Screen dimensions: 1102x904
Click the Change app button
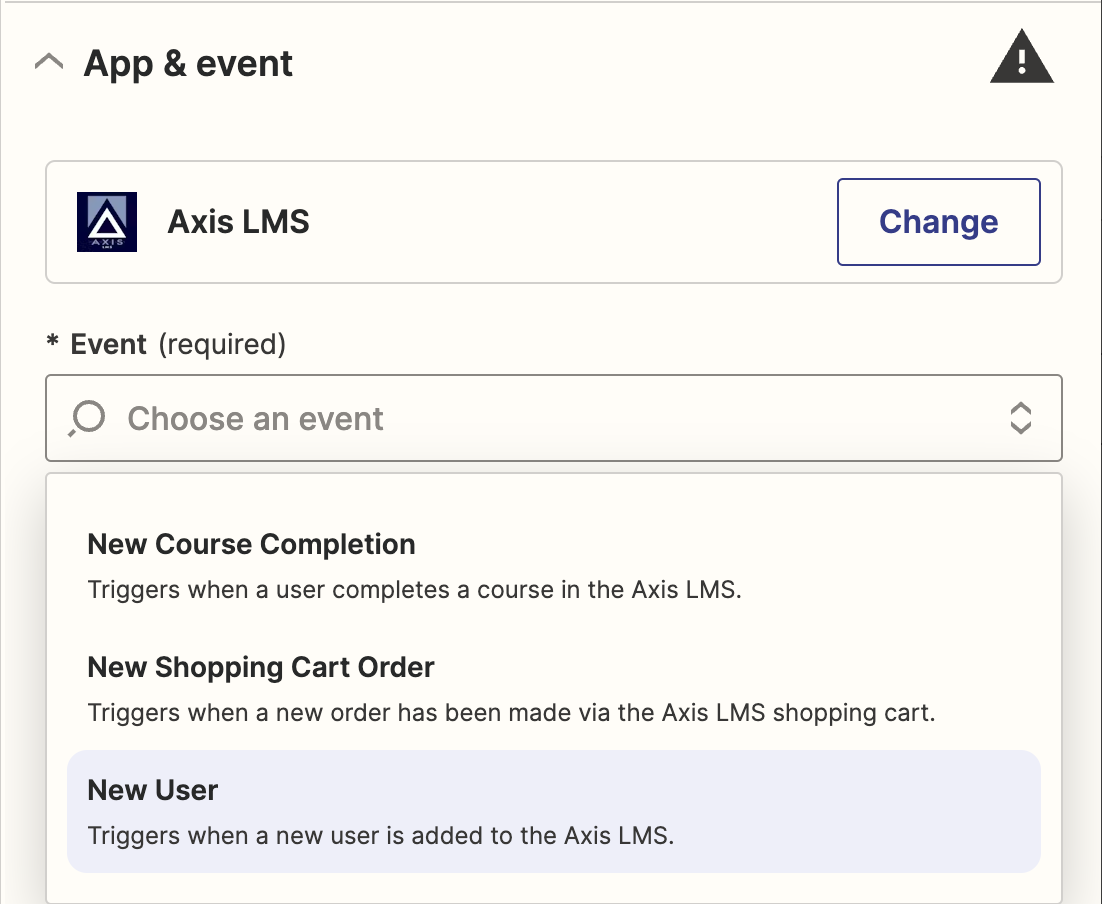point(938,221)
